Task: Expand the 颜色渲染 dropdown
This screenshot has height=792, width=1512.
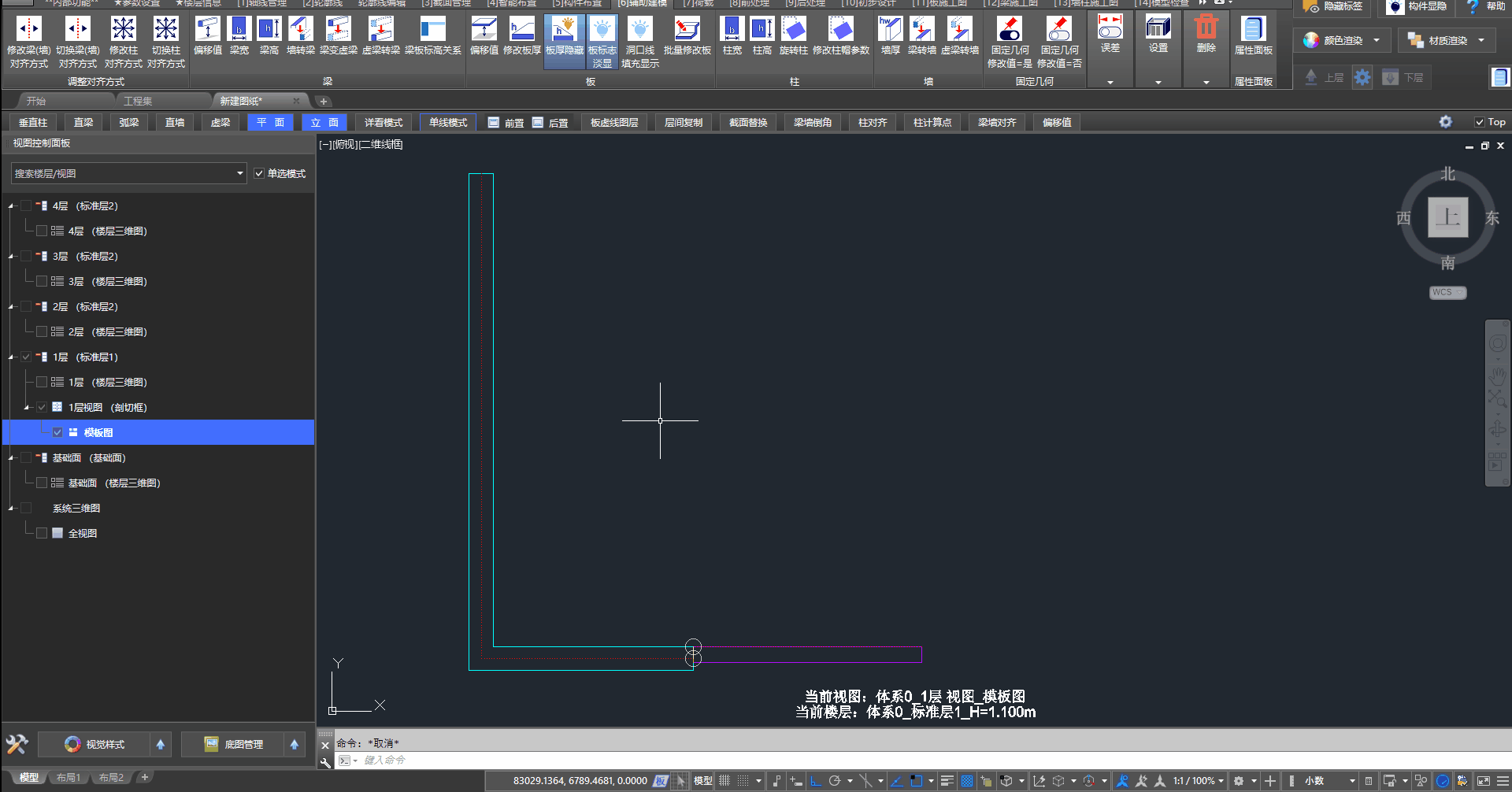Action: coord(1377,40)
